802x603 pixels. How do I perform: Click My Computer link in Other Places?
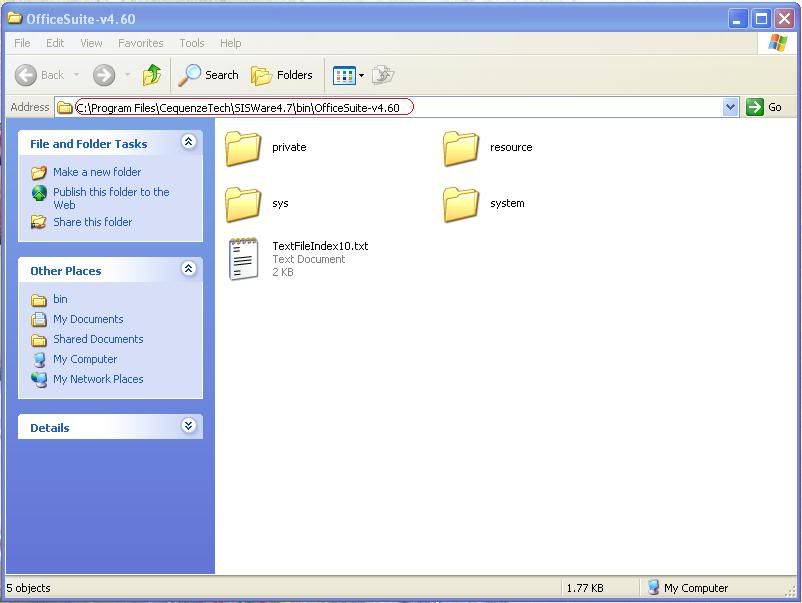85,359
